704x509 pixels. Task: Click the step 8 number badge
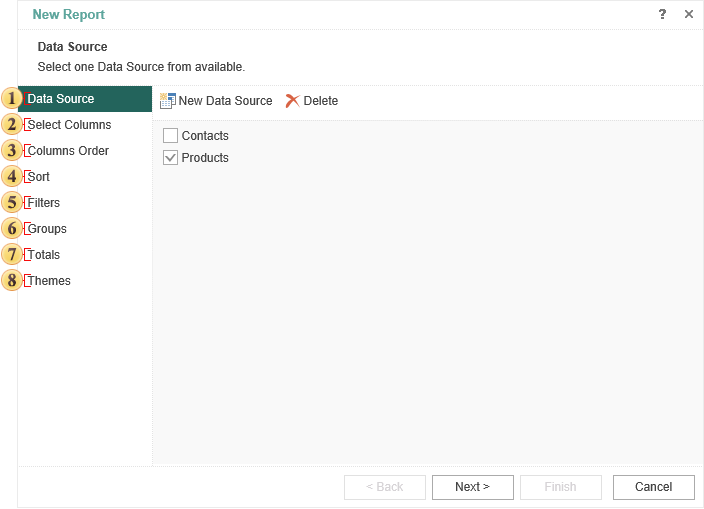[x=11, y=281]
